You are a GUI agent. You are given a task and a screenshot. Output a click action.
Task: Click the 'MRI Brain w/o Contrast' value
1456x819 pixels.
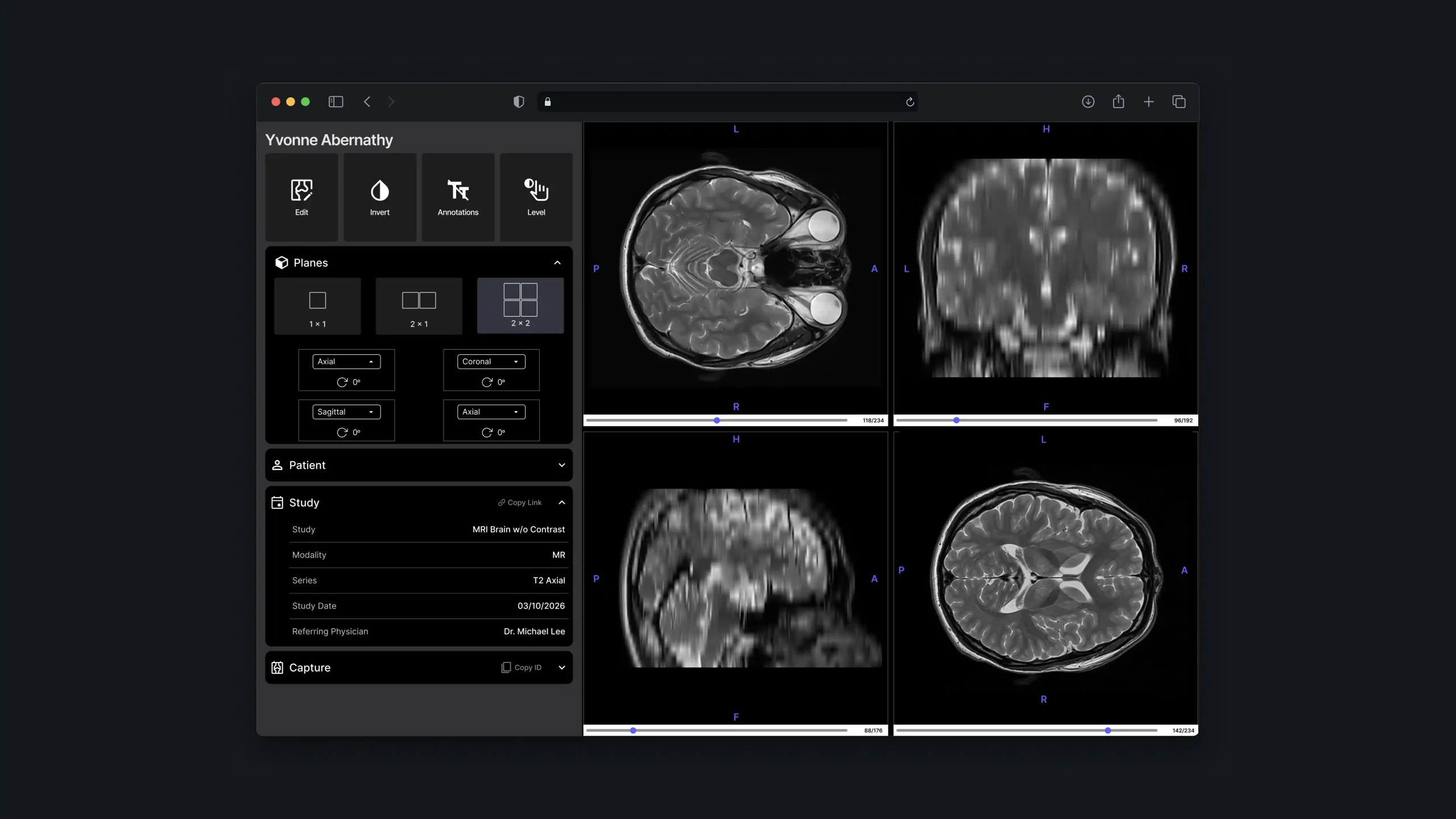[x=519, y=530]
